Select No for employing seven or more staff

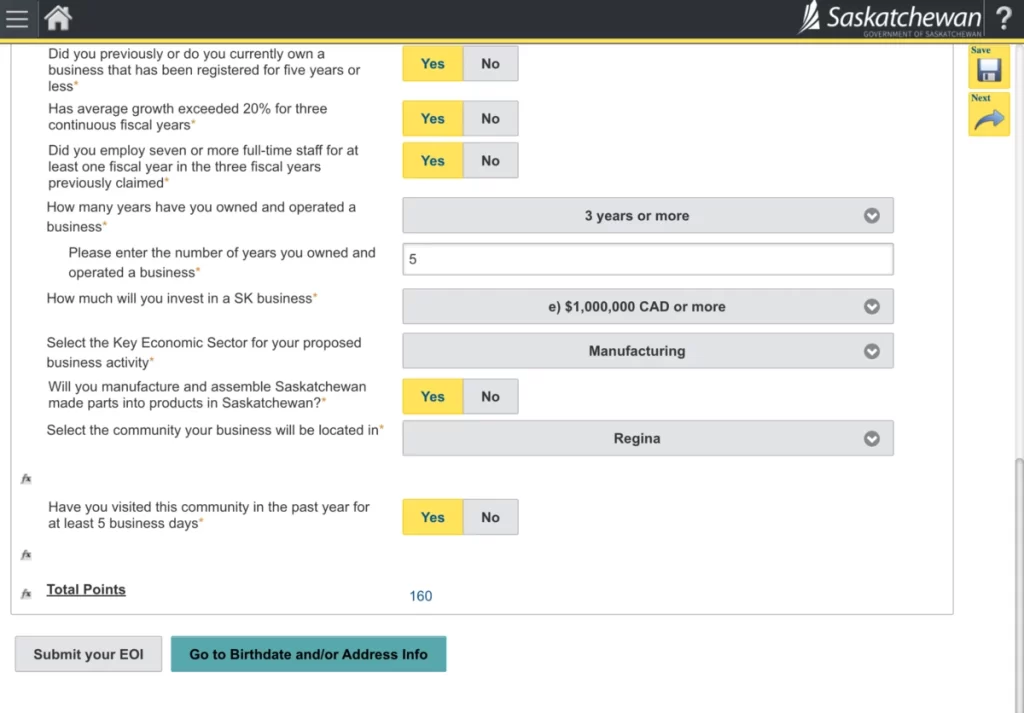pyautogui.click(x=490, y=161)
